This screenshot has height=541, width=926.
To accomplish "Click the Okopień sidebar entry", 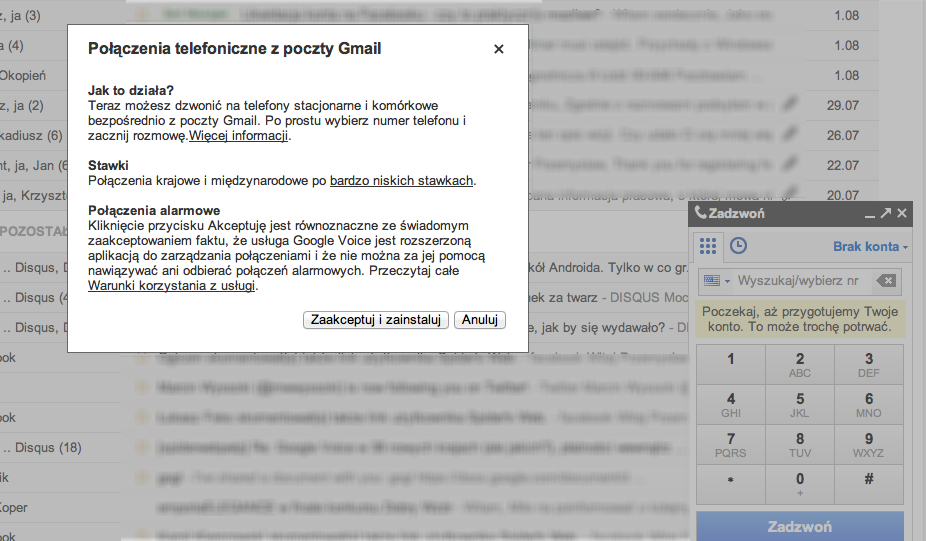I will [24, 76].
